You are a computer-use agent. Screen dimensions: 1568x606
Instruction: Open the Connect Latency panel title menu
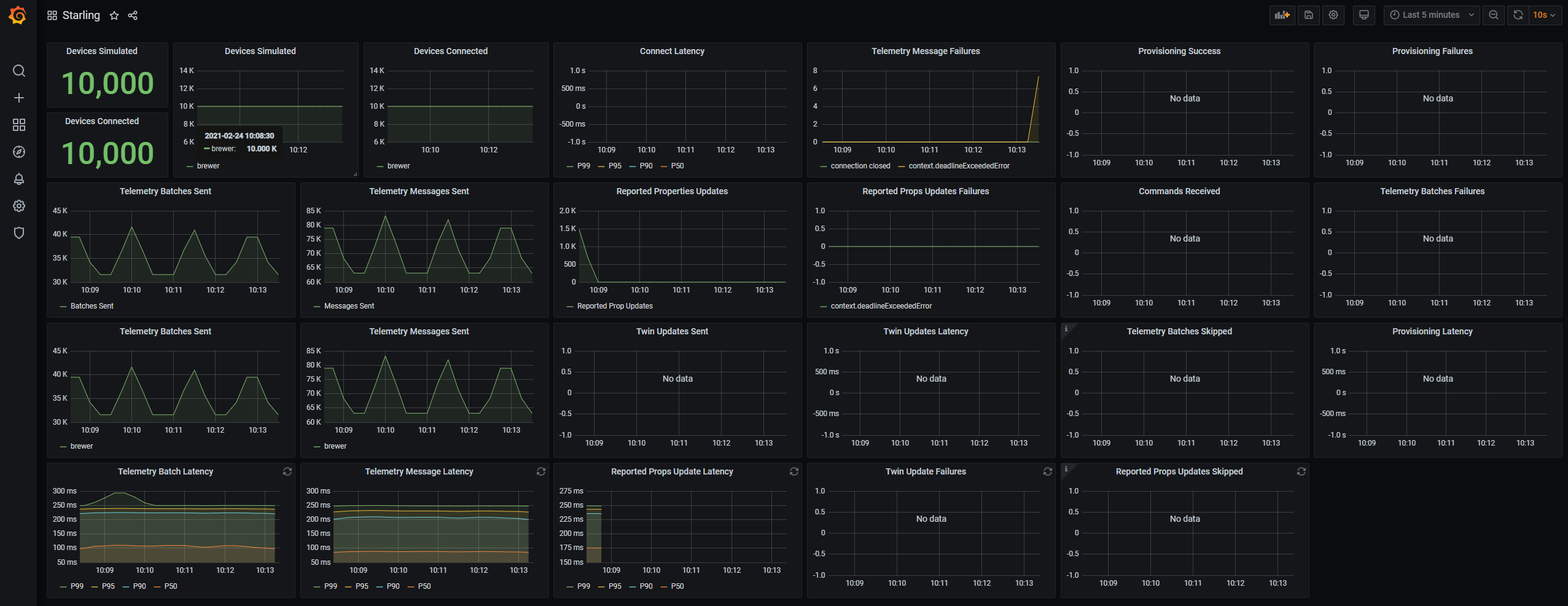point(672,51)
